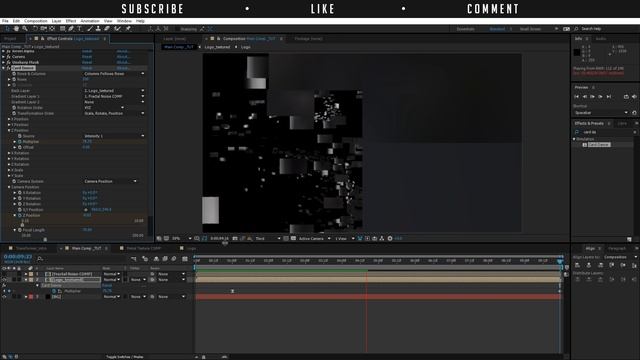Select the Hand tool
Screen dimensions: 640x360
(x=16, y=29)
